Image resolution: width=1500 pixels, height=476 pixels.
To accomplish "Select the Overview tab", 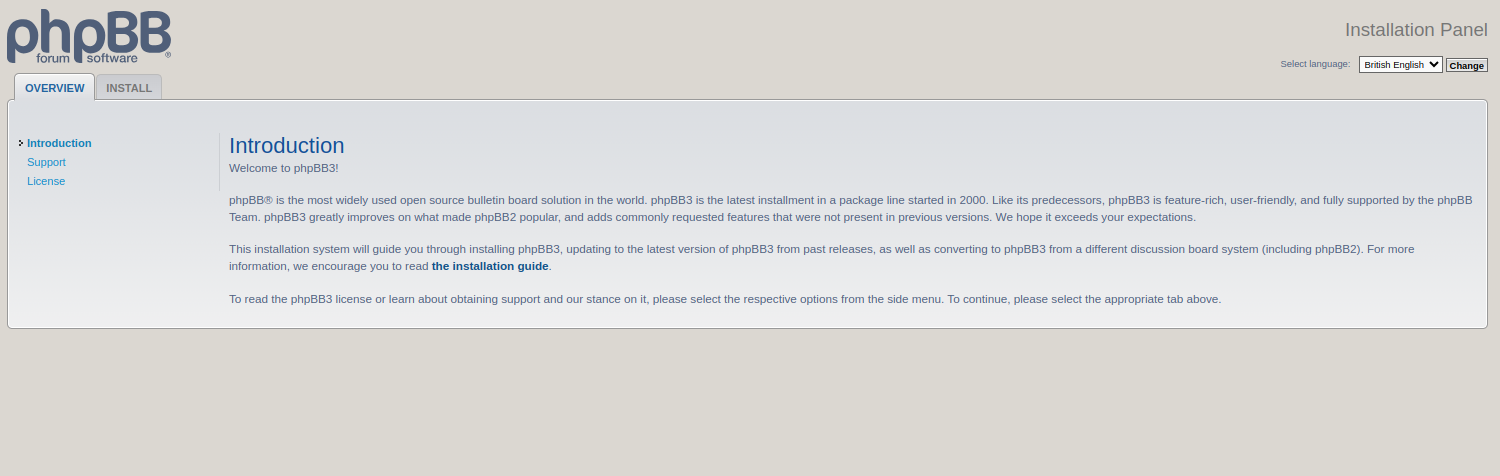I will point(55,88).
